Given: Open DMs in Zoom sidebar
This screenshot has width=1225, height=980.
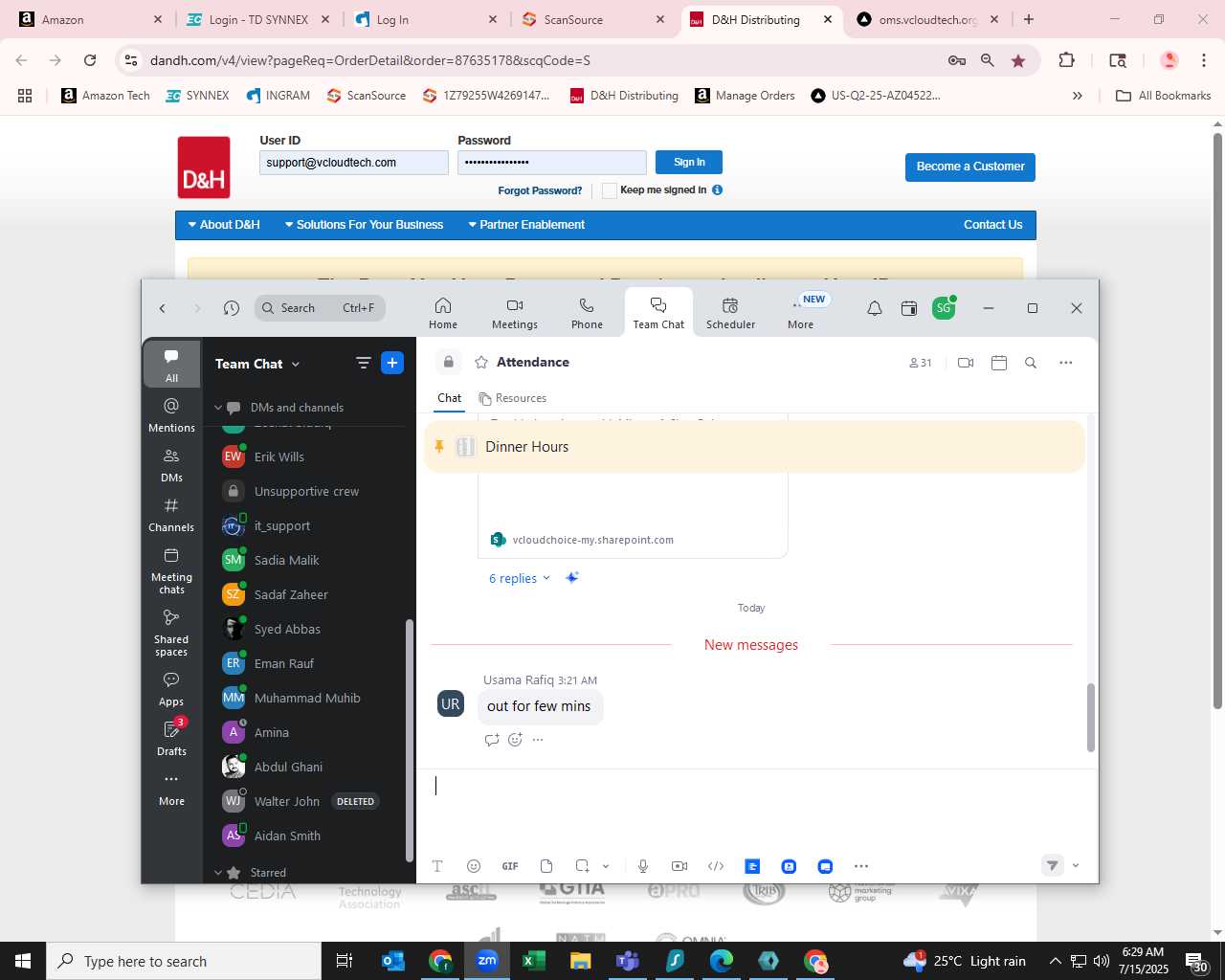Looking at the screenshot, I should 171,464.
